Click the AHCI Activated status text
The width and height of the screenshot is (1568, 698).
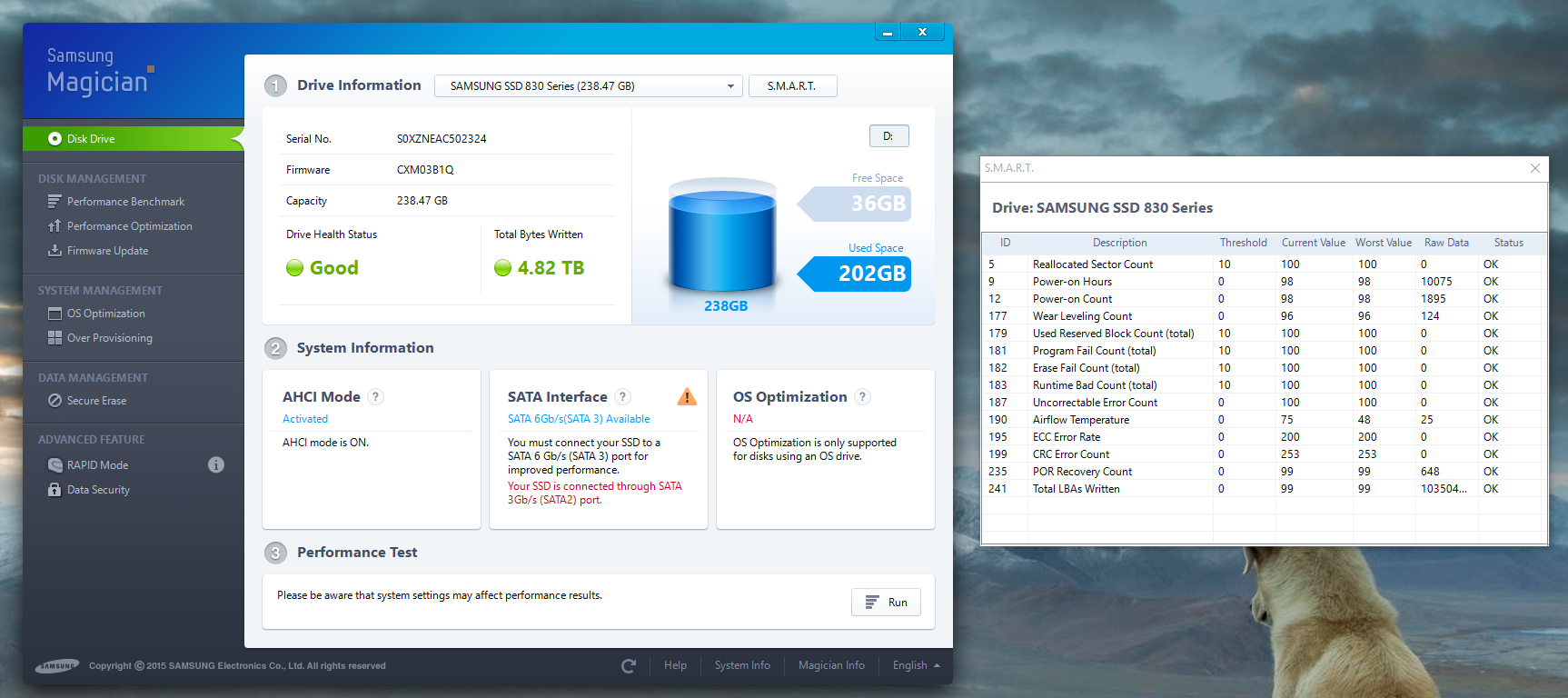[x=305, y=419]
